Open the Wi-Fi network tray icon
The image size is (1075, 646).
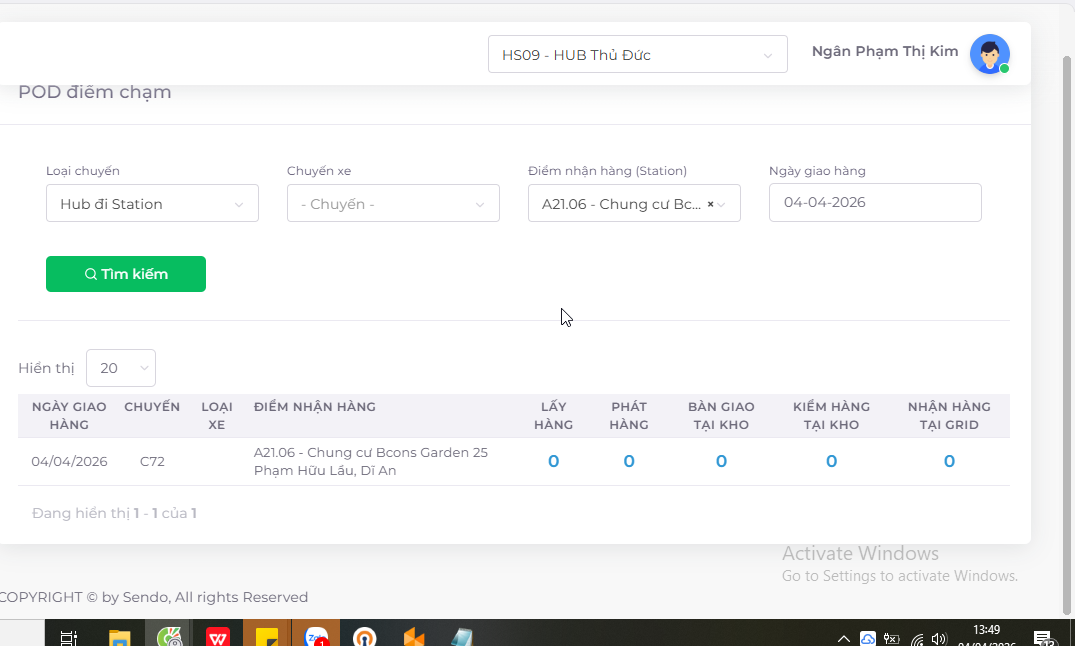tap(917, 639)
